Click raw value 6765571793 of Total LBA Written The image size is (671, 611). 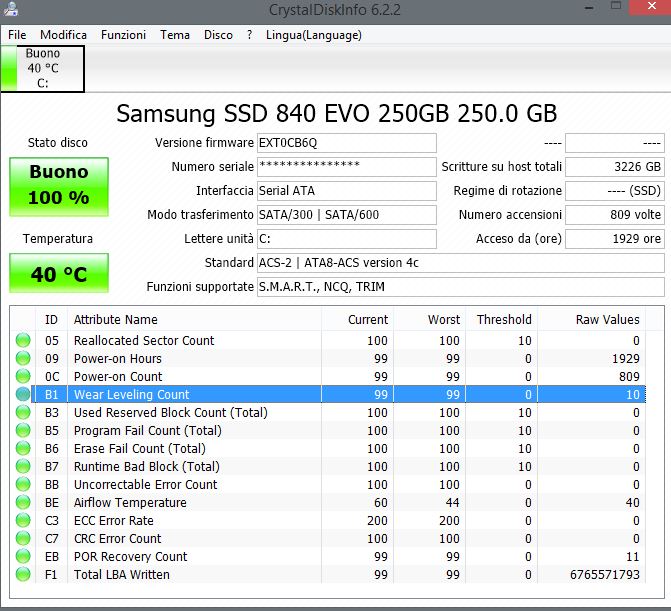[605, 575]
